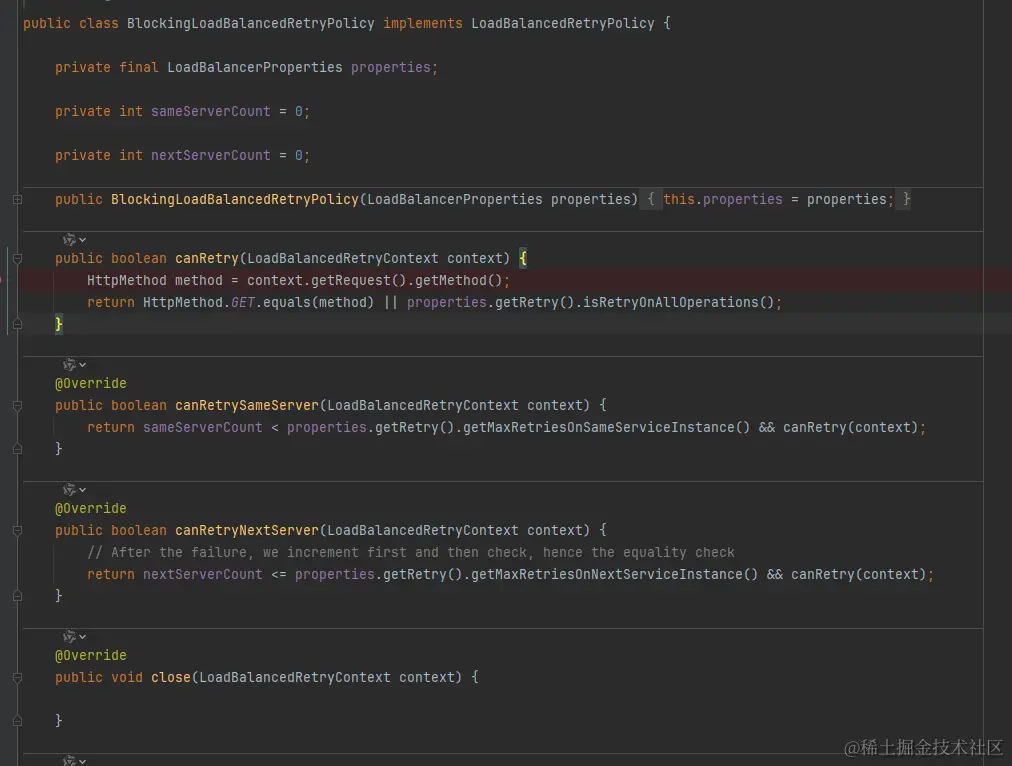
Task: Click the 'implements' keyword
Action: [x=423, y=23]
